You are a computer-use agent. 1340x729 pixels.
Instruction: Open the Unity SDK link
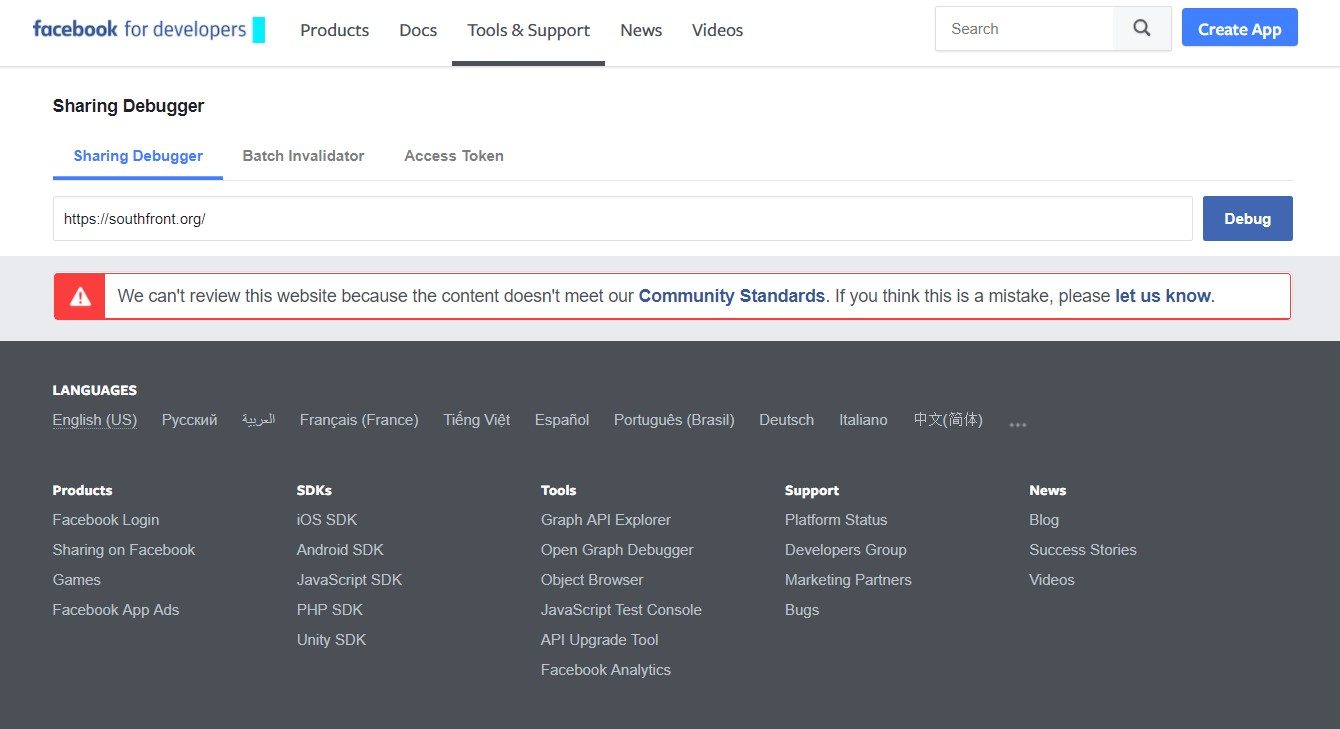(x=331, y=640)
